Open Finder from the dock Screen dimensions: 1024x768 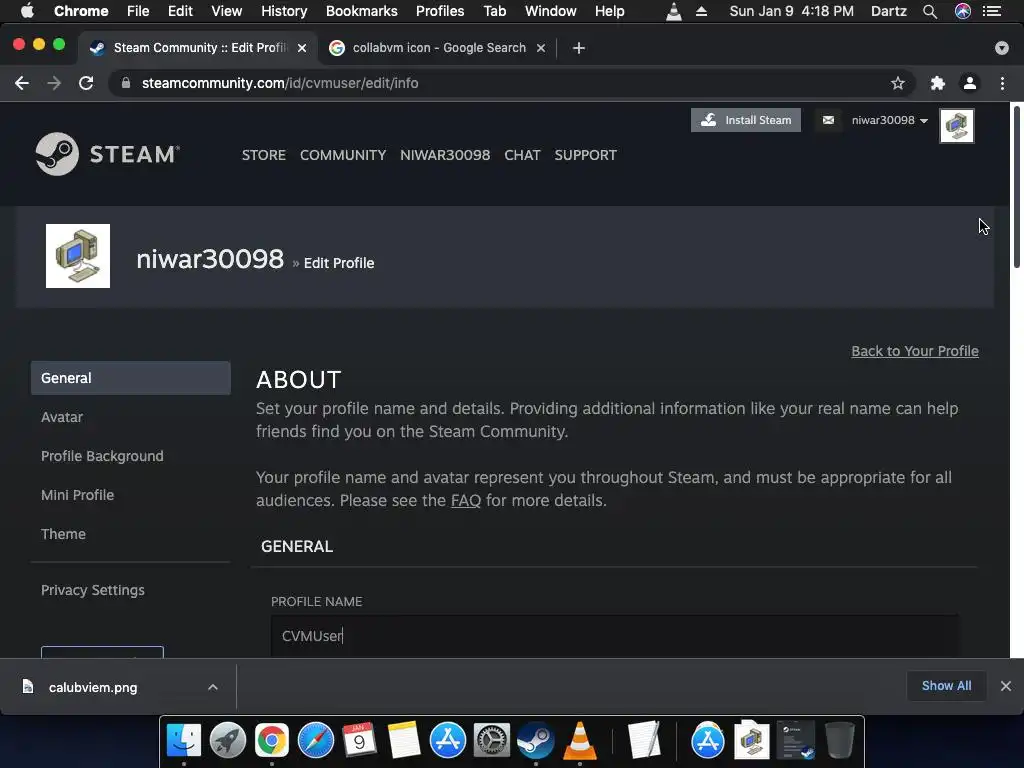pos(184,741)
